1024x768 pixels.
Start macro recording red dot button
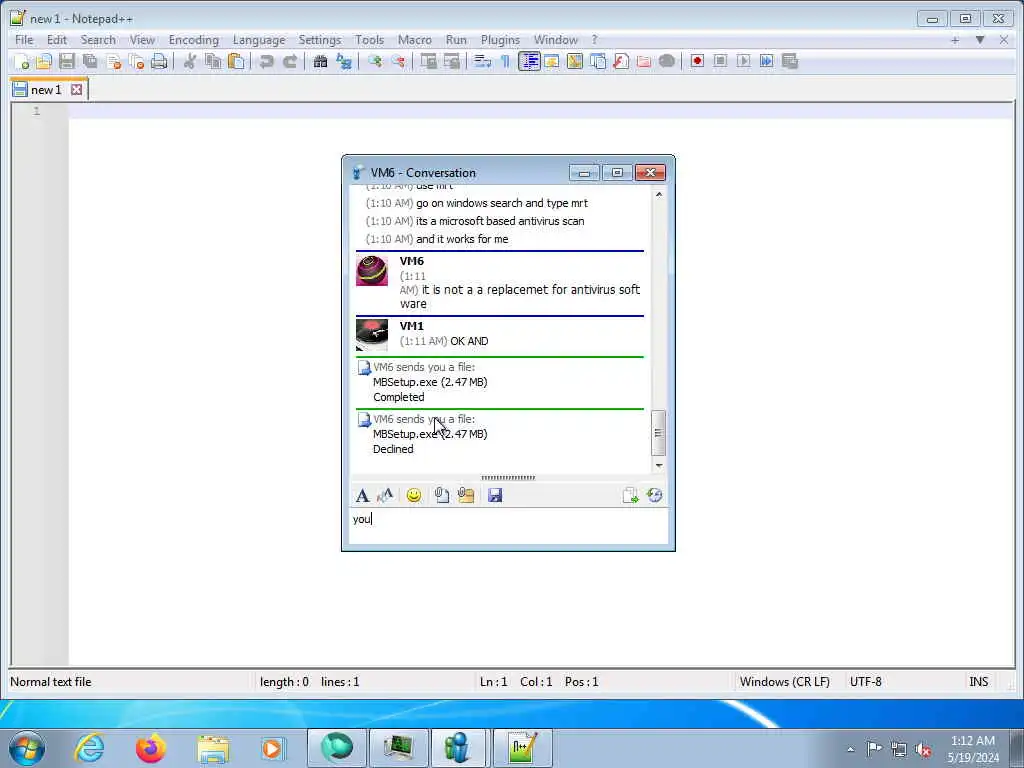pyautogui.click(x=697, y=61)
